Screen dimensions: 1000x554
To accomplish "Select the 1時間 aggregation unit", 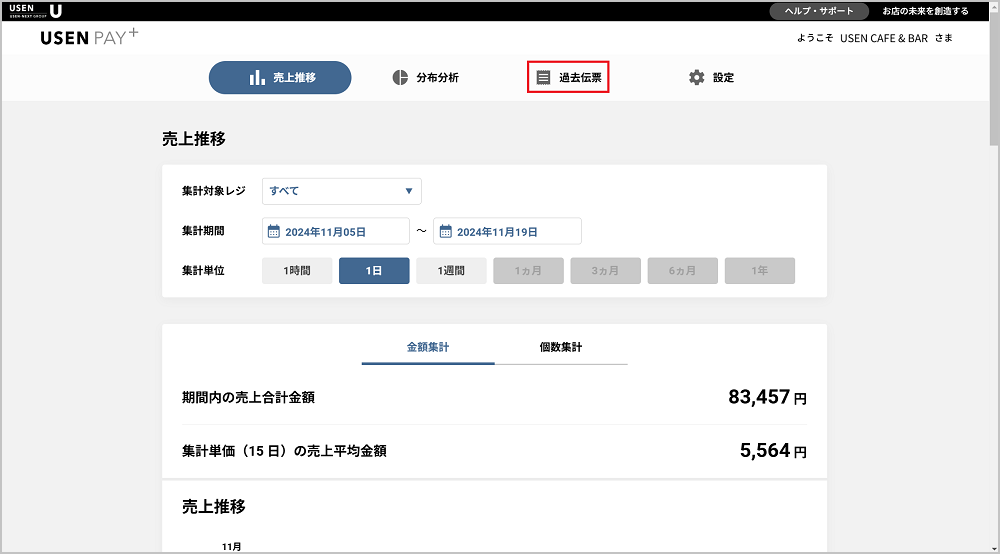I will 297,271.
